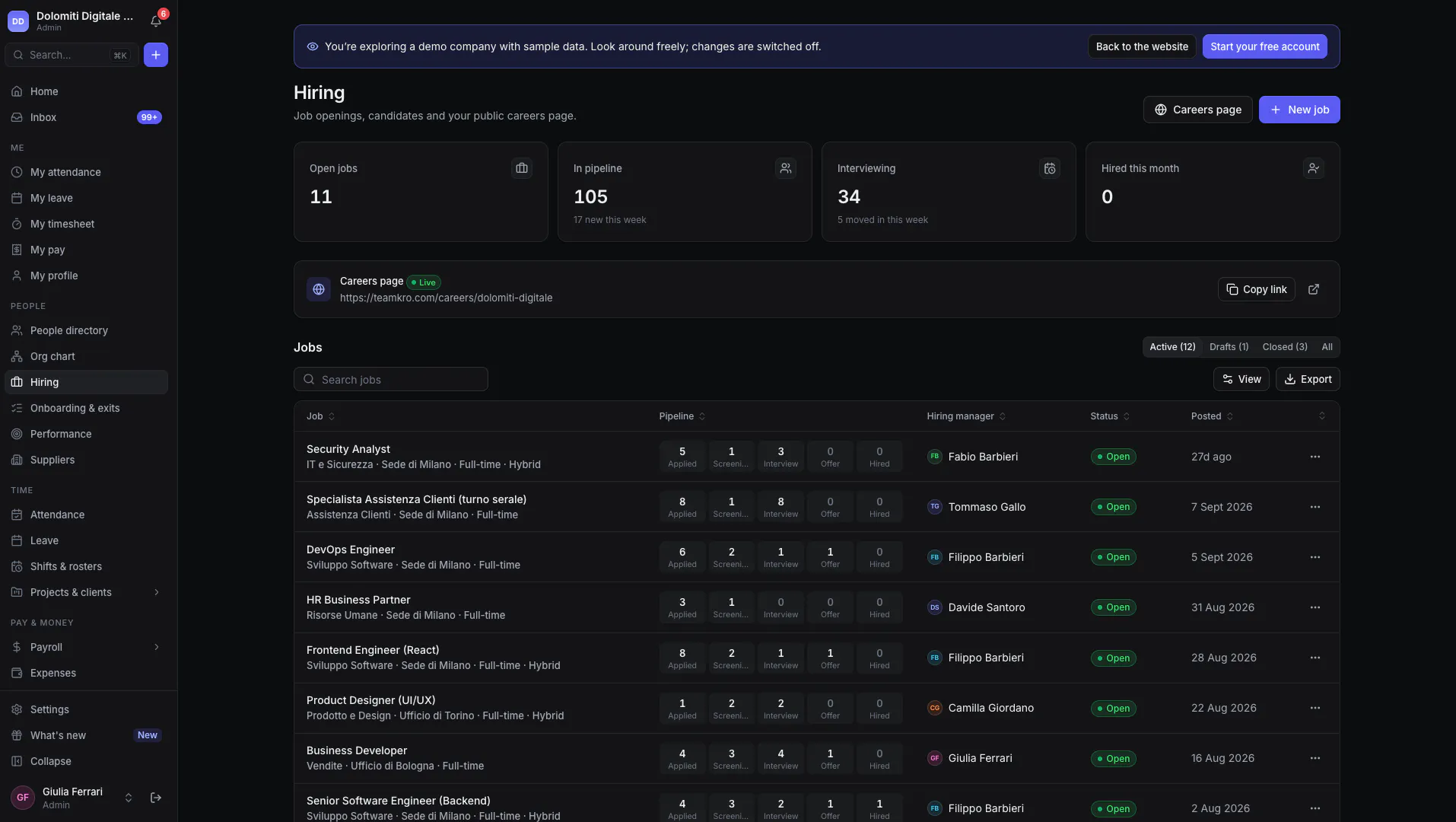This screenshot has width=1456, height=822.
Task: Open Shifts & rosters in sidebar
Action: click(86, 566)
